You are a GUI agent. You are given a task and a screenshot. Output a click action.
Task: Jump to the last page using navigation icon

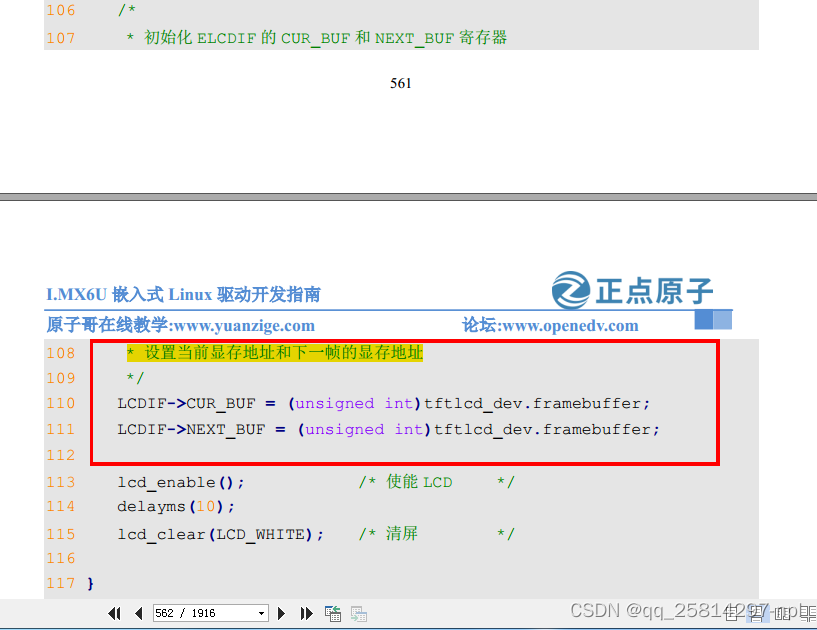click(x=306, y=613)
